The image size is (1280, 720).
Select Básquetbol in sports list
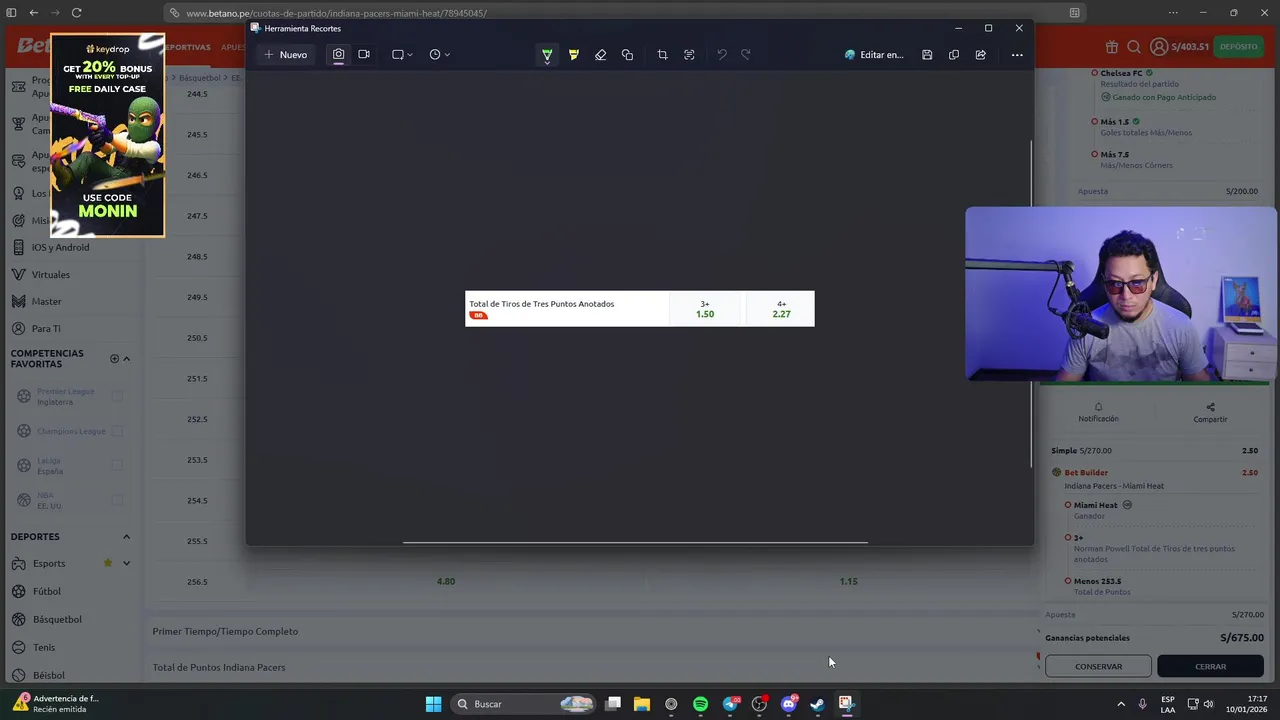click(57, 619)
